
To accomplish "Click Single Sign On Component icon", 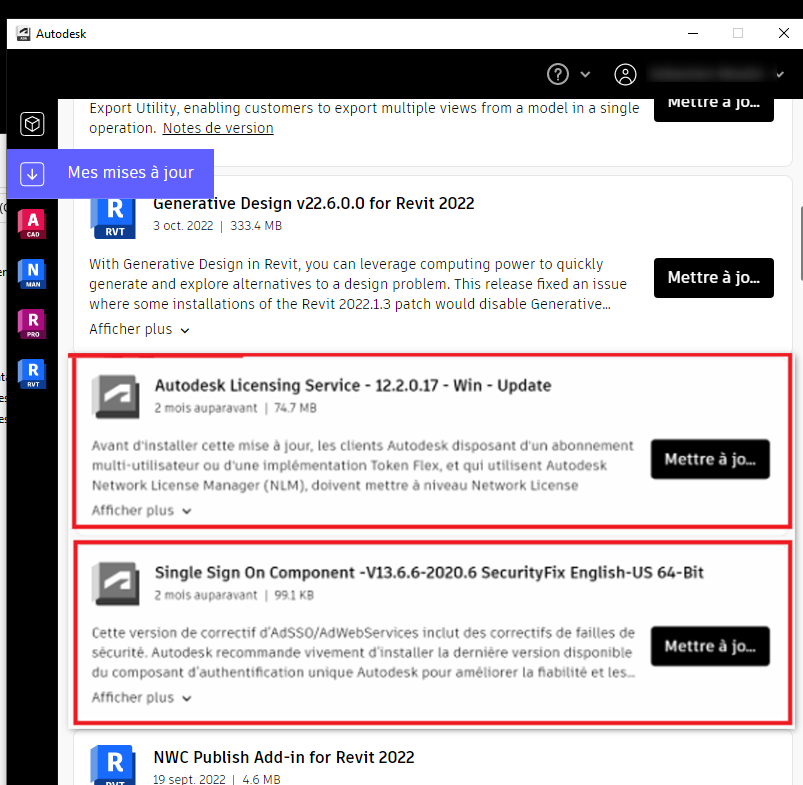I will tap(115, 583).
